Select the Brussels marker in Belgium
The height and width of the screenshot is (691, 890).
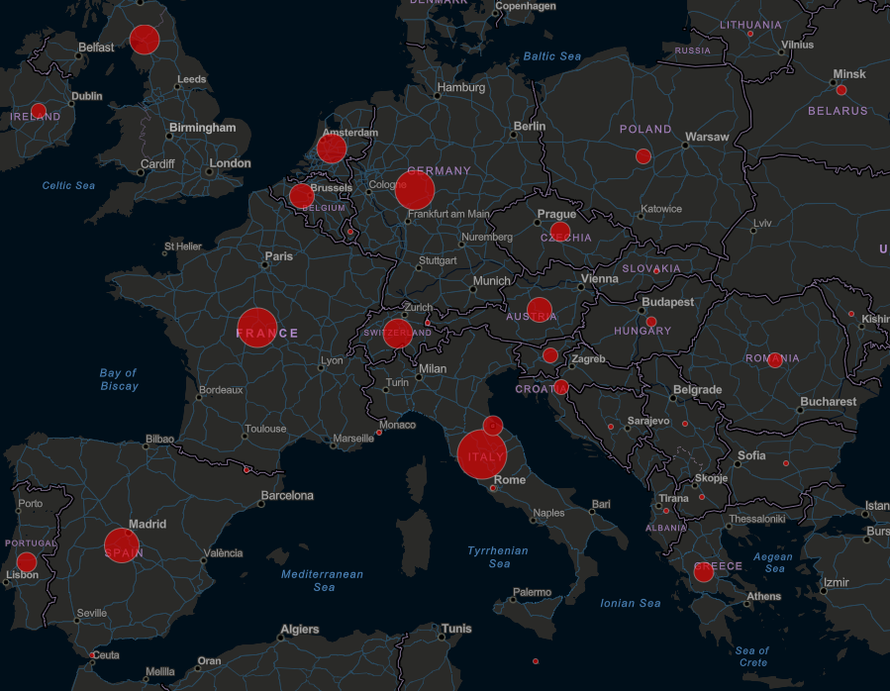[x=303, y=193]
